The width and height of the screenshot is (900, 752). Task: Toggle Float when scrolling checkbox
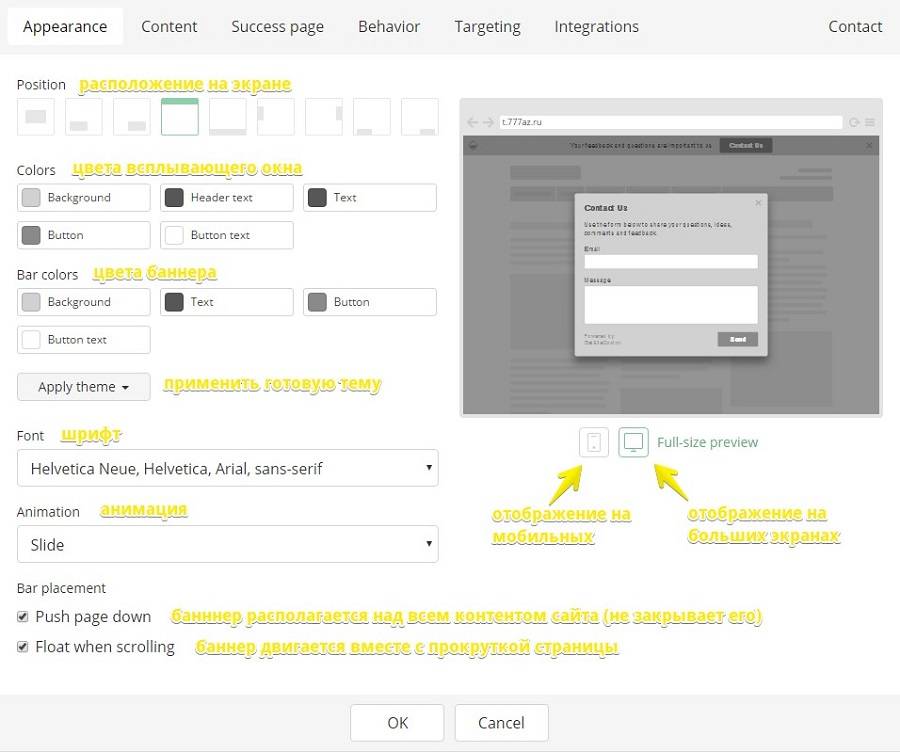coord(22,647)
